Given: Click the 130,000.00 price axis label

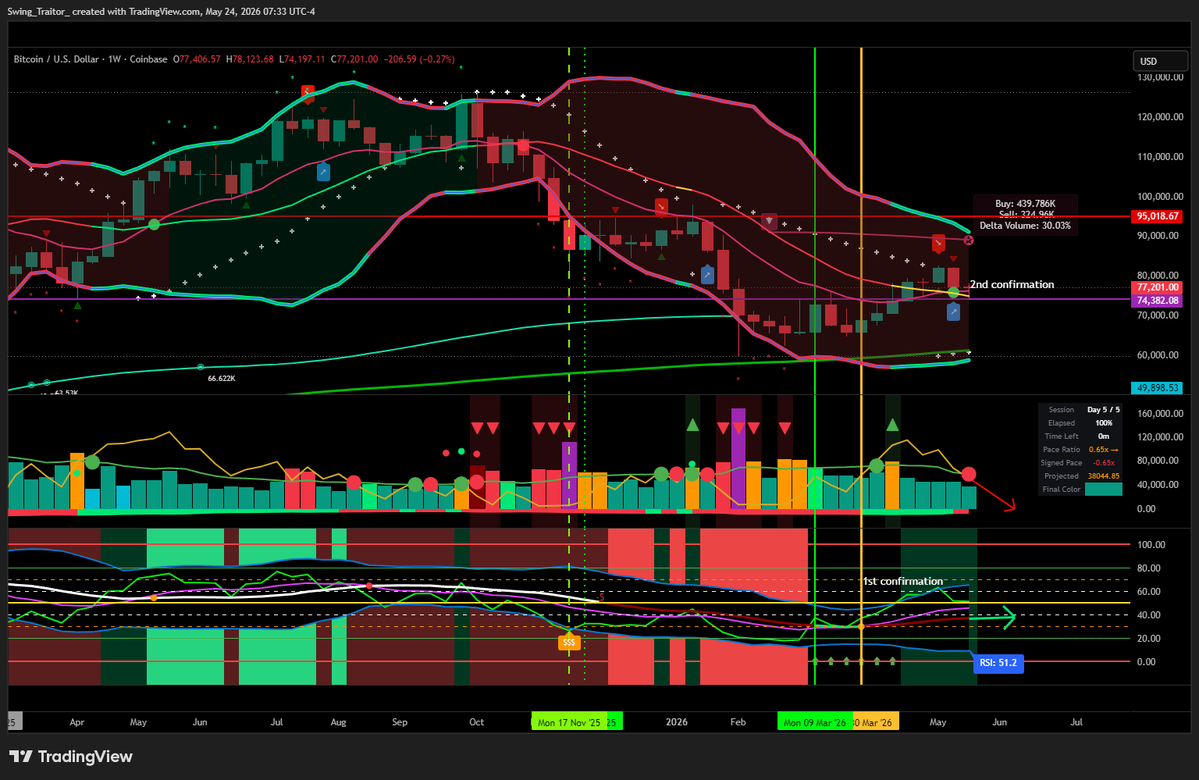Looking at the screenshot, I should 1160,77.
